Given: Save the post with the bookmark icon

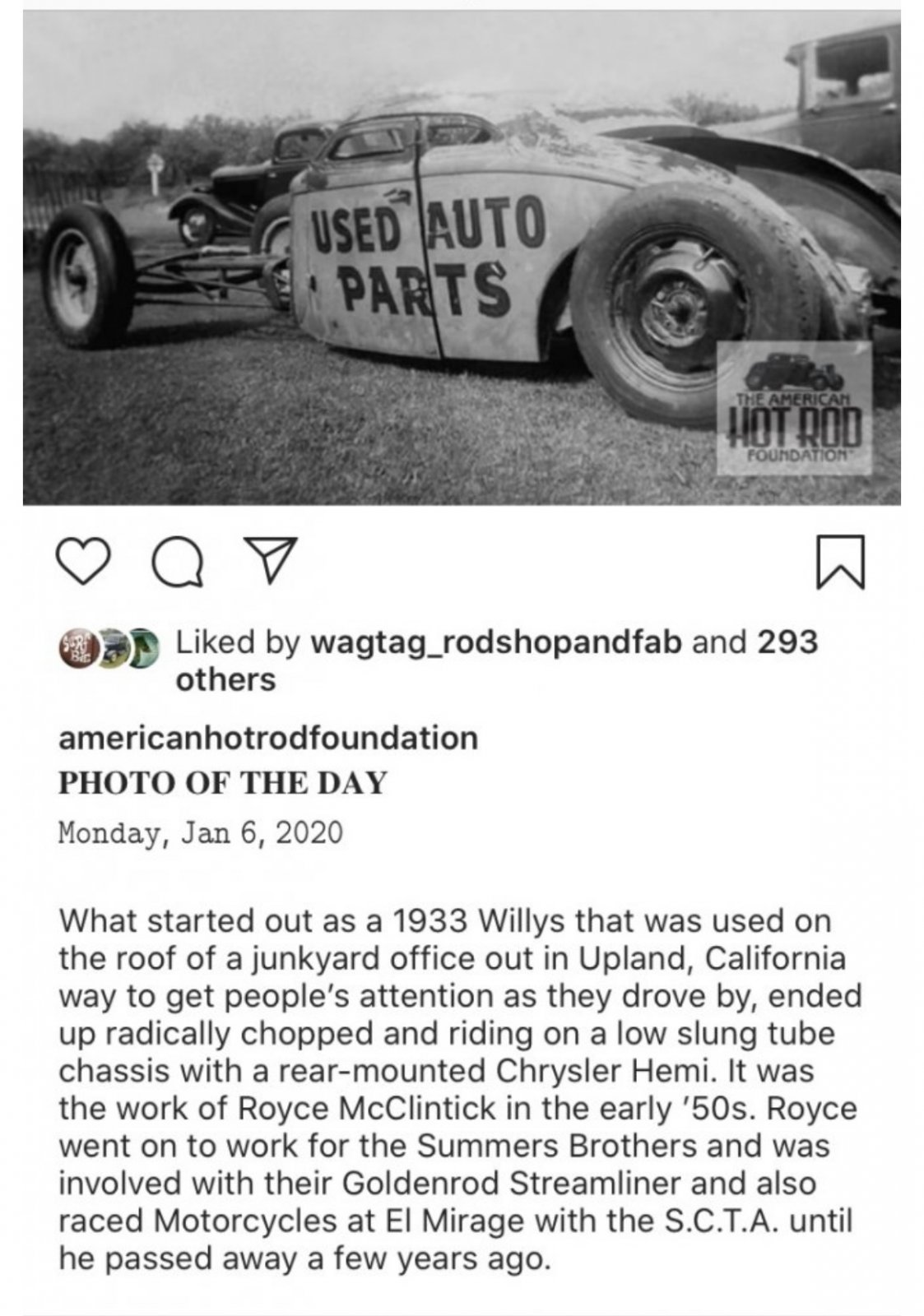Looking at the screenshot, I should pos(840,563).
